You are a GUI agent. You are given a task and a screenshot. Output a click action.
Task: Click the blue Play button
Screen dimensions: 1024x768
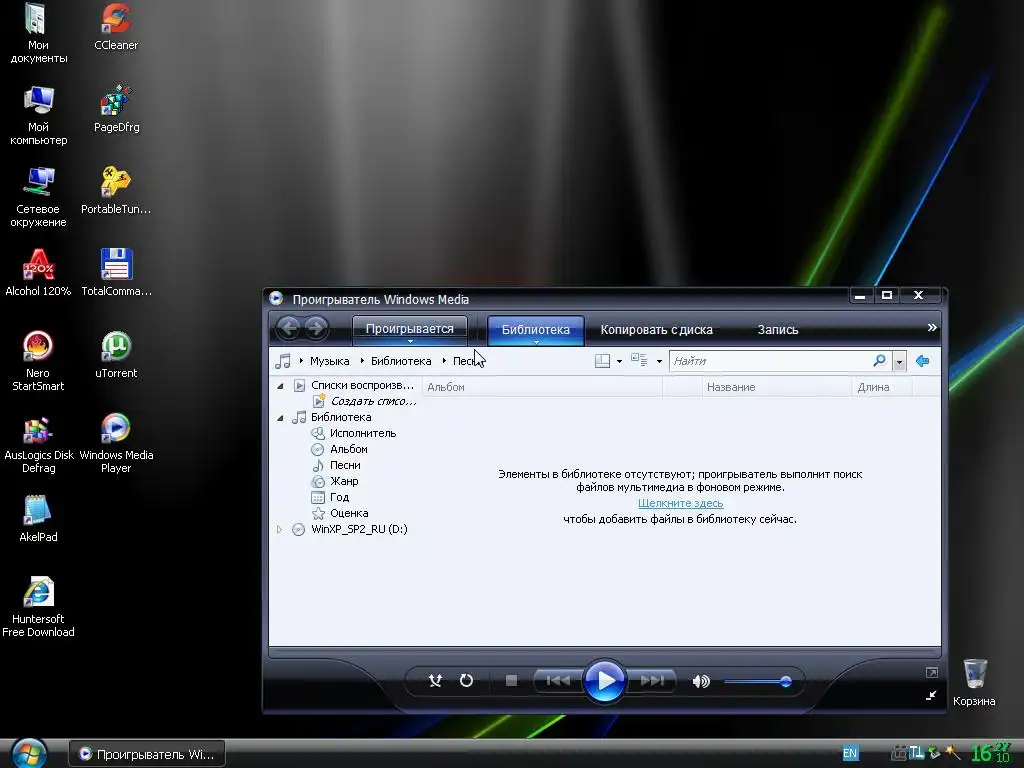(604, 680)
